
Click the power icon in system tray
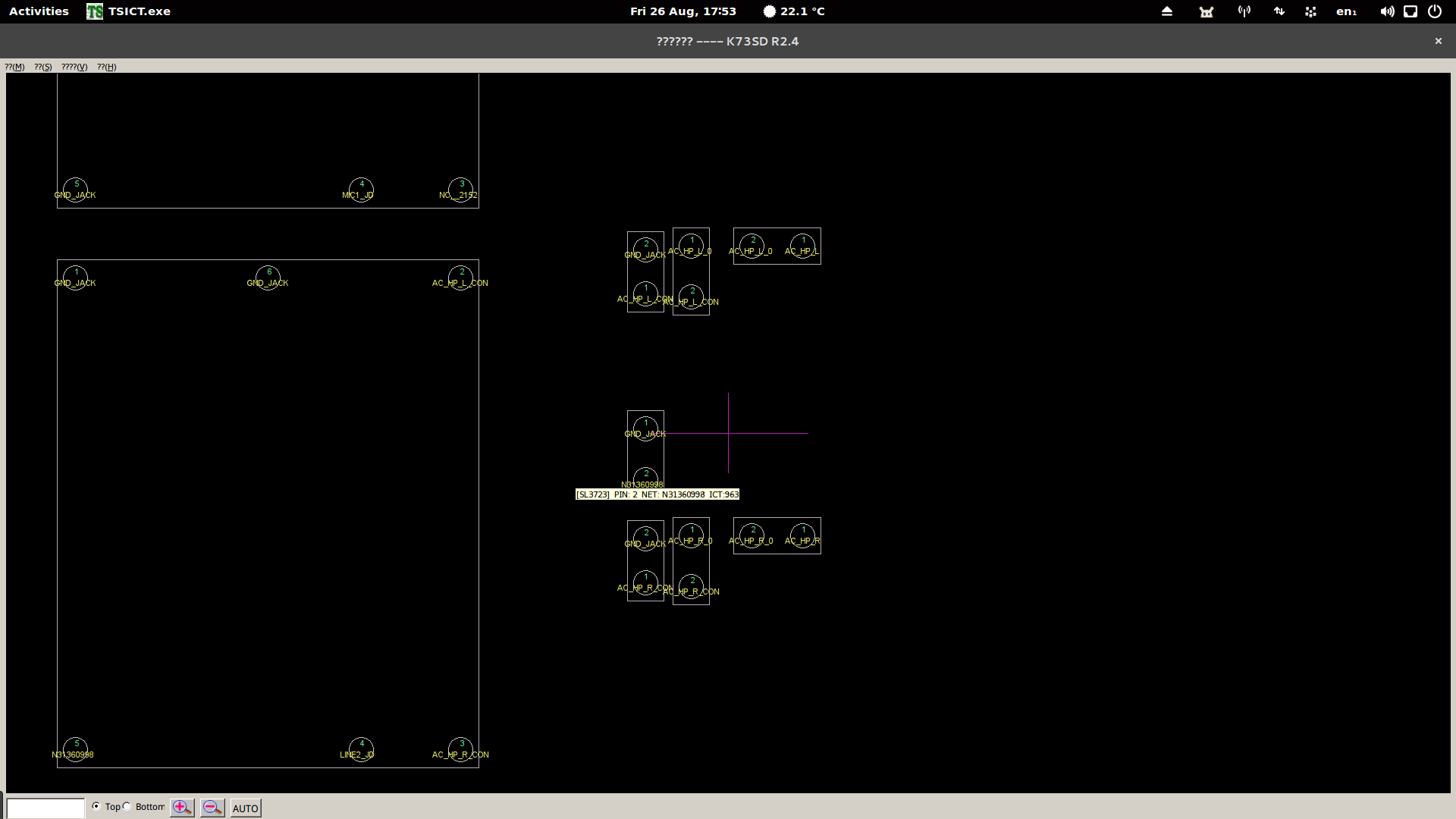pos(1435,11)
